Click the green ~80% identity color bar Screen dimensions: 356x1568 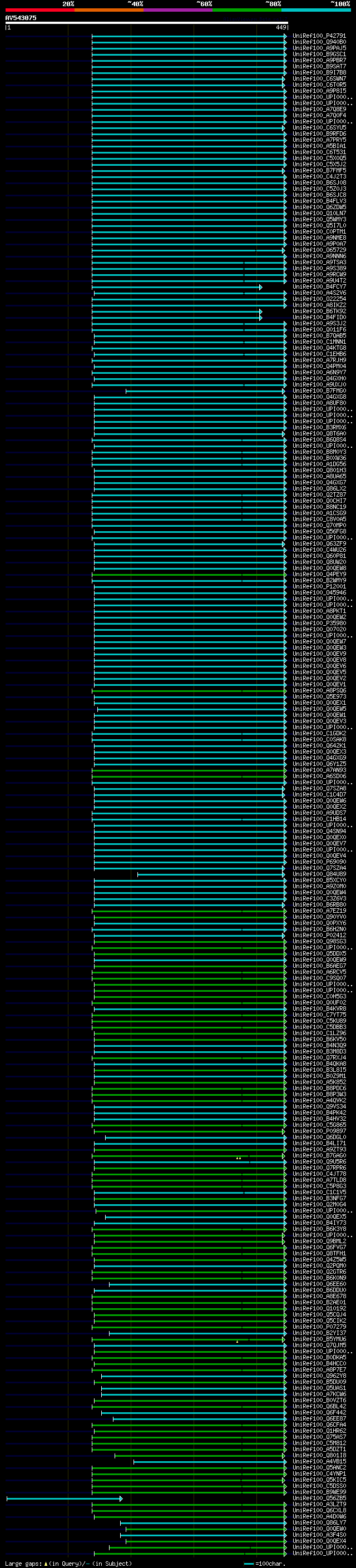coord(246,10)
